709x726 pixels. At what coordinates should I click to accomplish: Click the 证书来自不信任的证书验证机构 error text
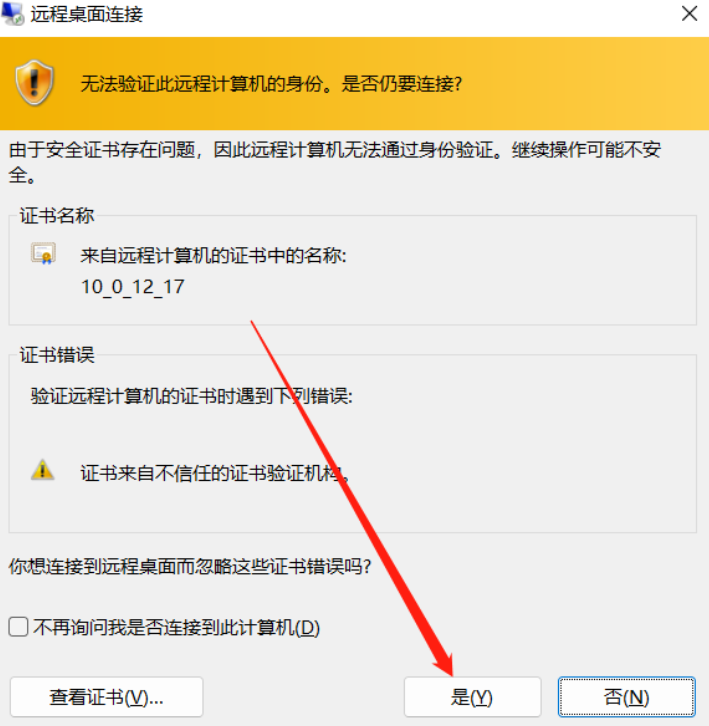point(215,473)
